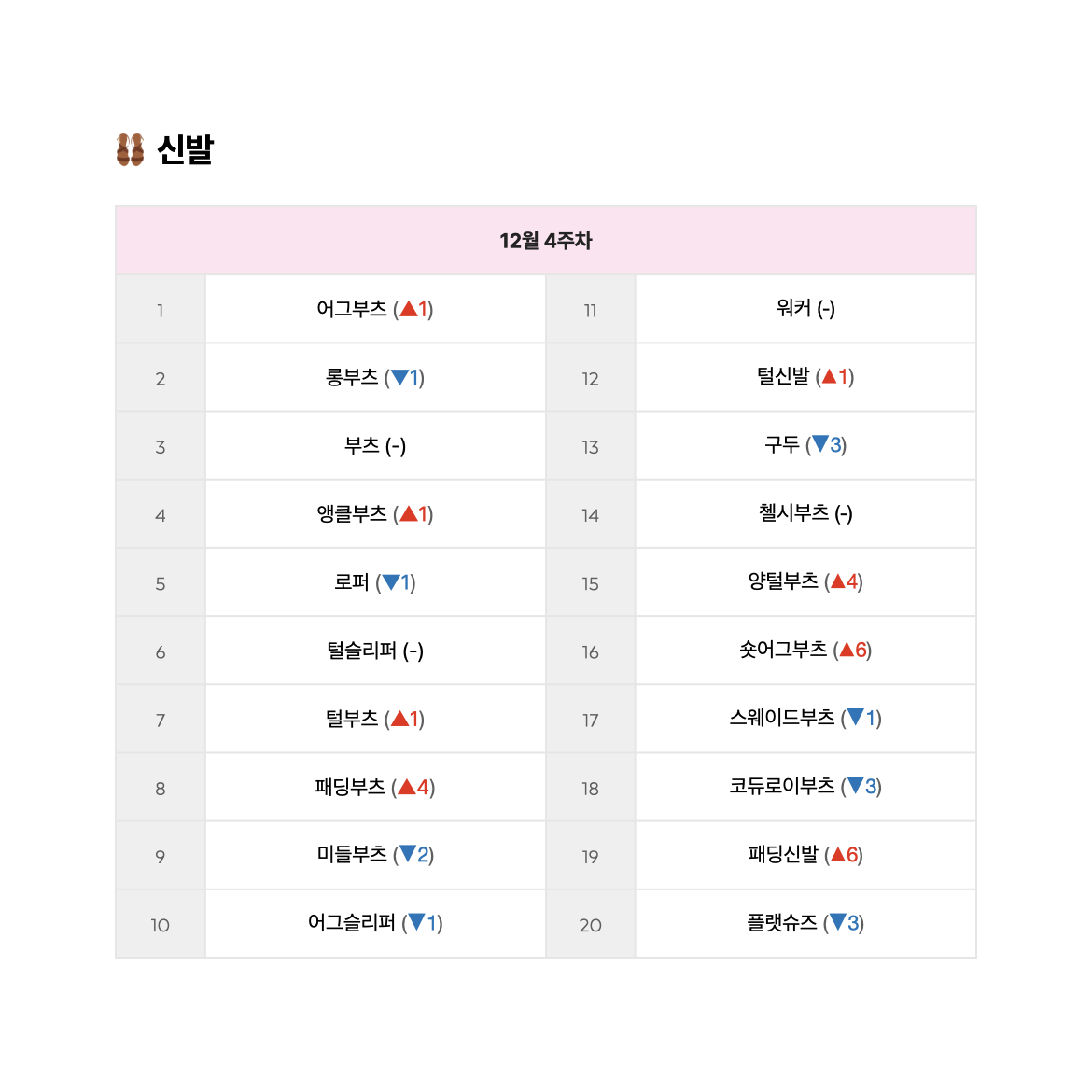Click the blue down arrow beside 코듀로이부츠

click(x=856, y=786)
